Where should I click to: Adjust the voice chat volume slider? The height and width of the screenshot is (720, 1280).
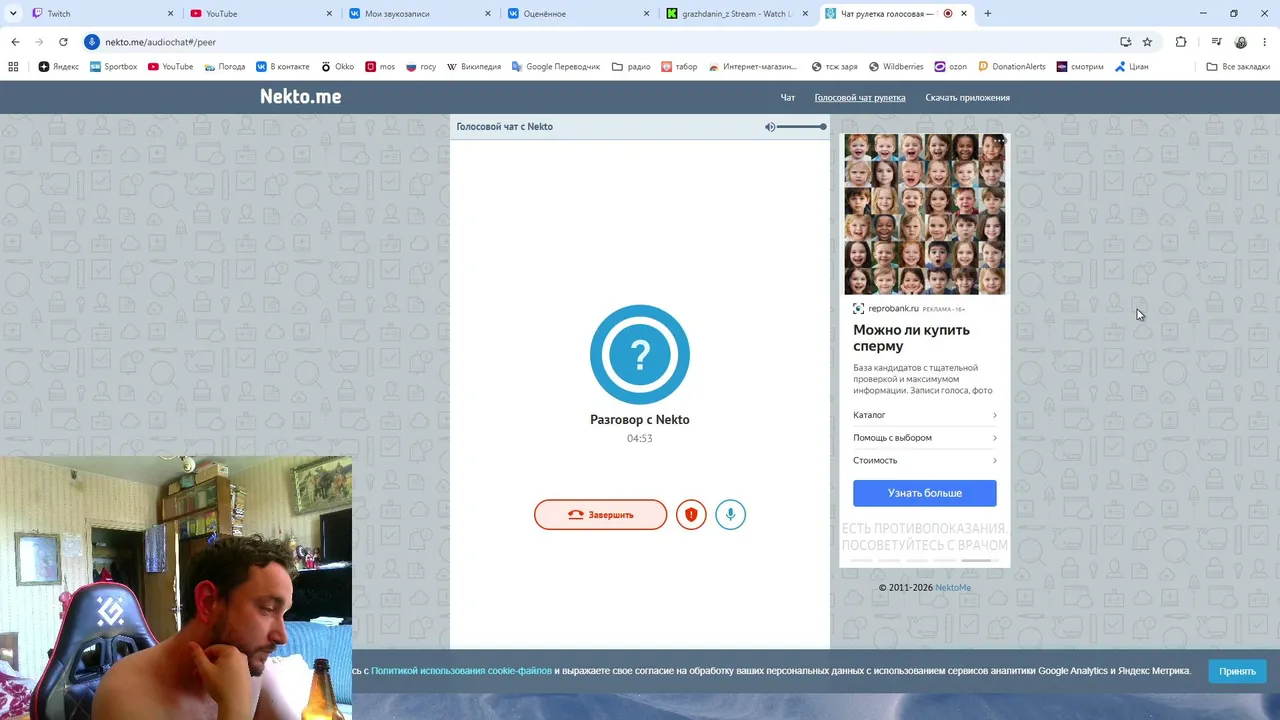point(801,127)
